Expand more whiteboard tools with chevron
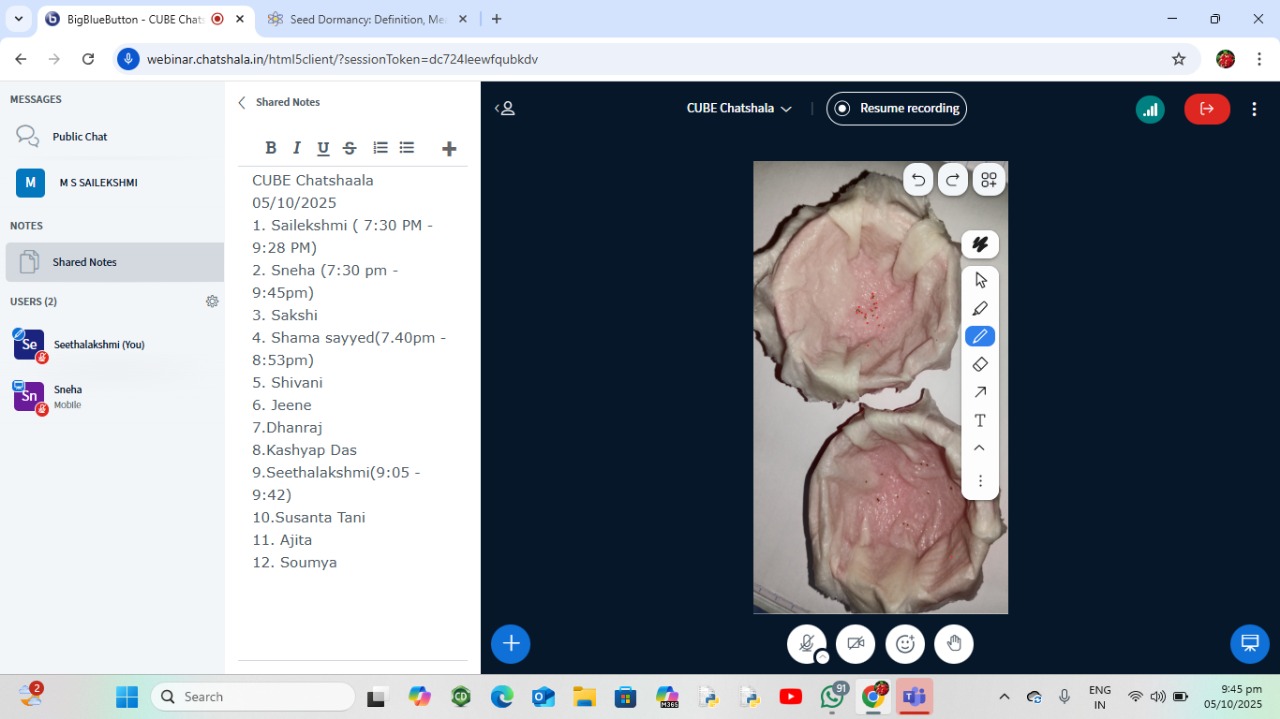The height and width of the screenshot is (719, 1280). (x=980, y=448)
